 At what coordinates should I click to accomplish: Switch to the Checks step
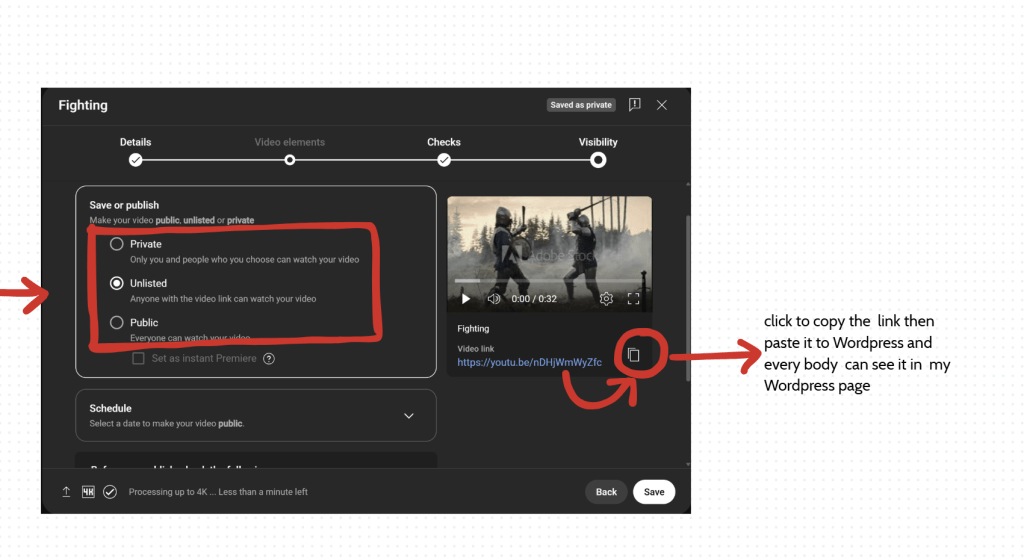pyautogui.click(x=444, y=160)
